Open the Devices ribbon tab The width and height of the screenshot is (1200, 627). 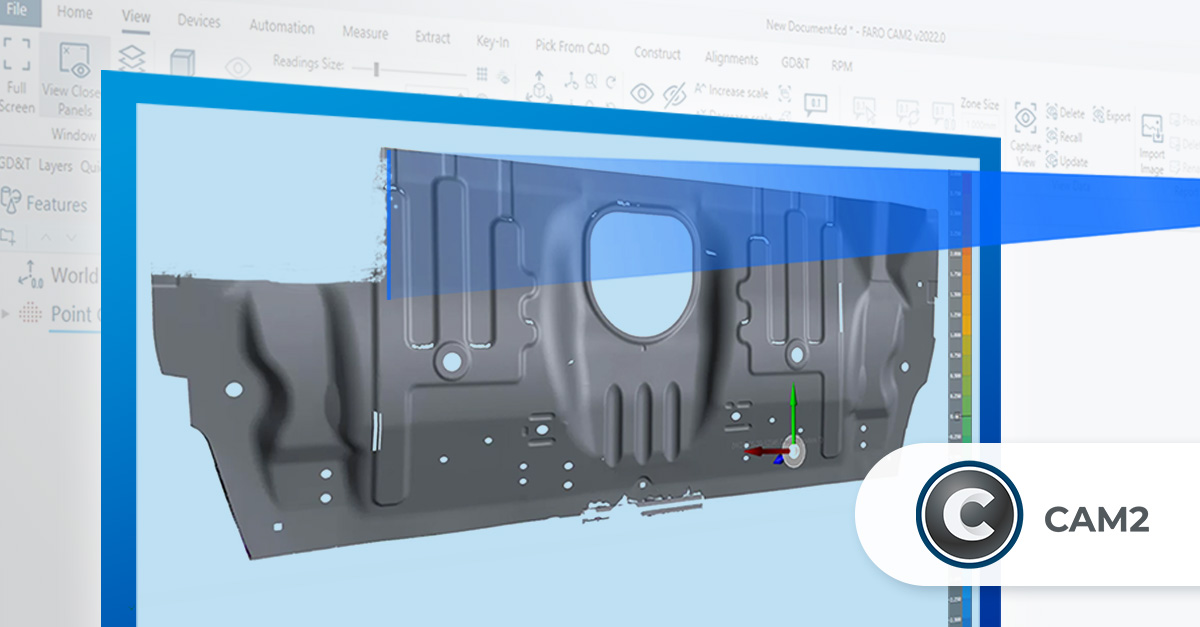[199, 21]
